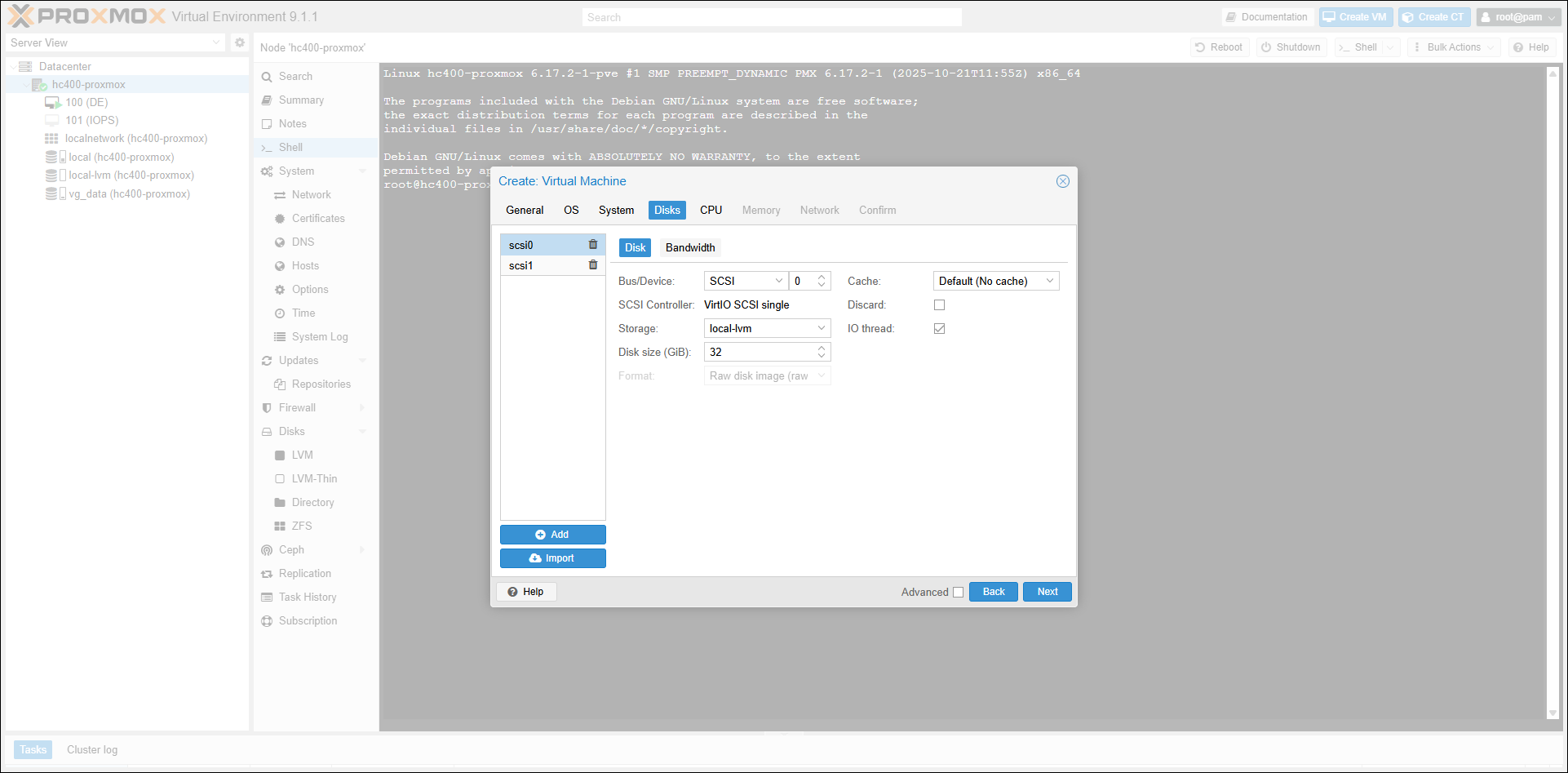The image size is (1568, 773).
Task: Open the LVM-Thin disks item
Action: coord(316,478)
